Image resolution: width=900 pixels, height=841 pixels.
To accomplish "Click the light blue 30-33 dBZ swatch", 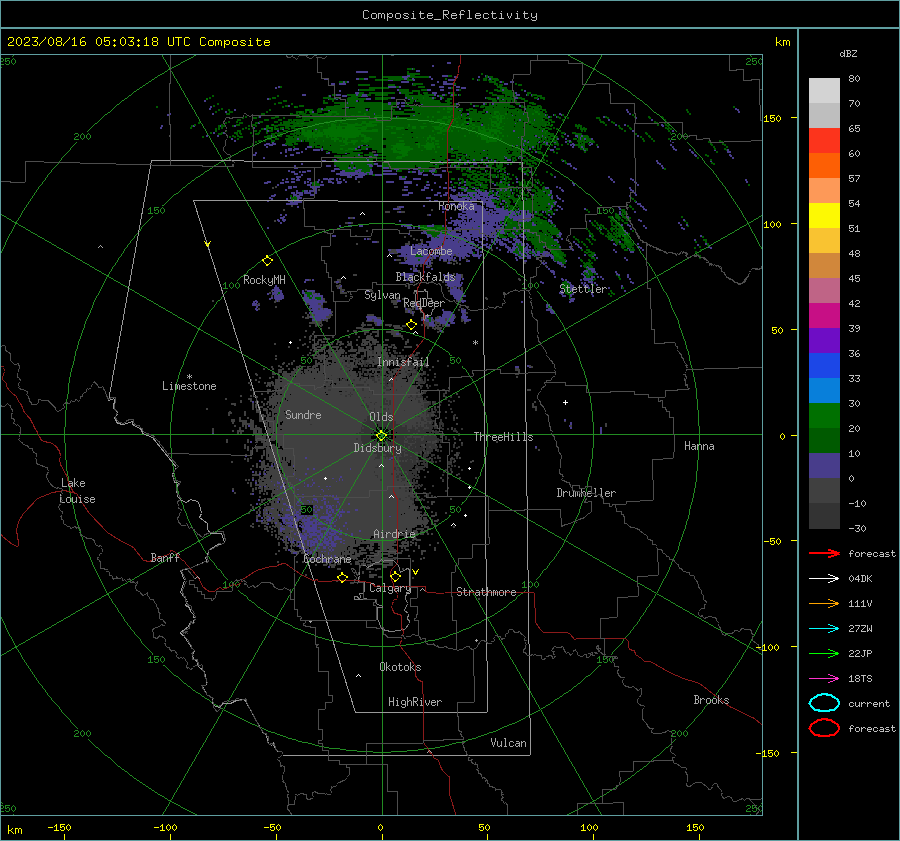I will point(824,391).
